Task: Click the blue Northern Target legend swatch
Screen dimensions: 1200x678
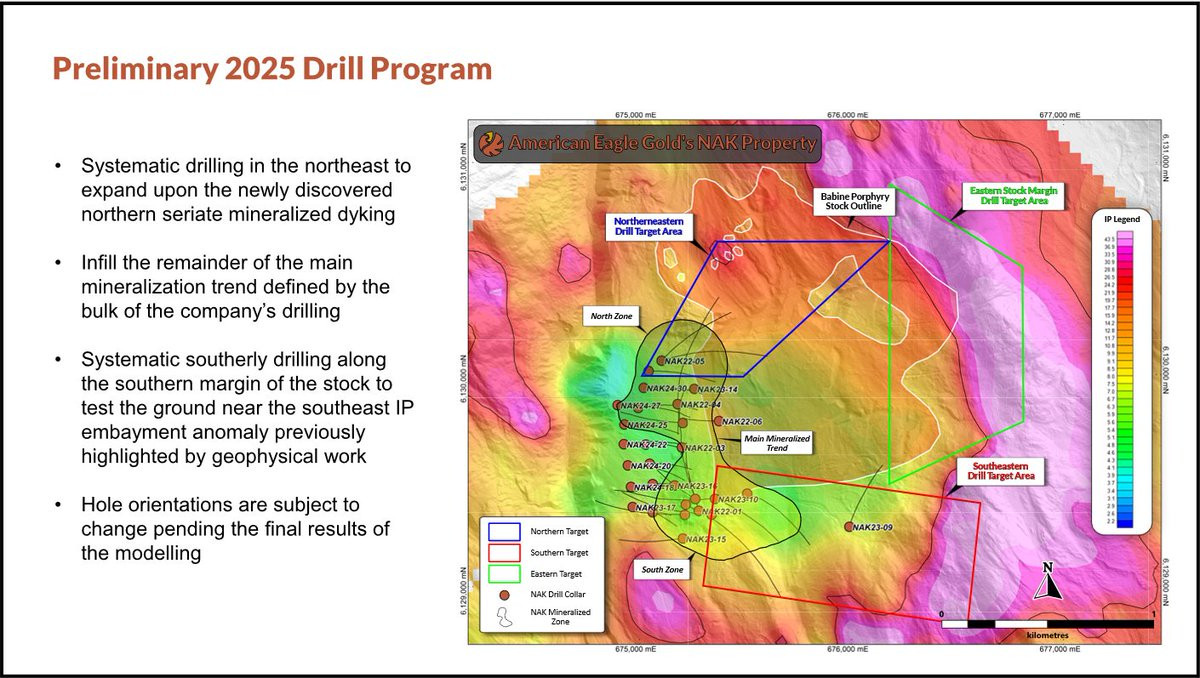Action: 506,530
